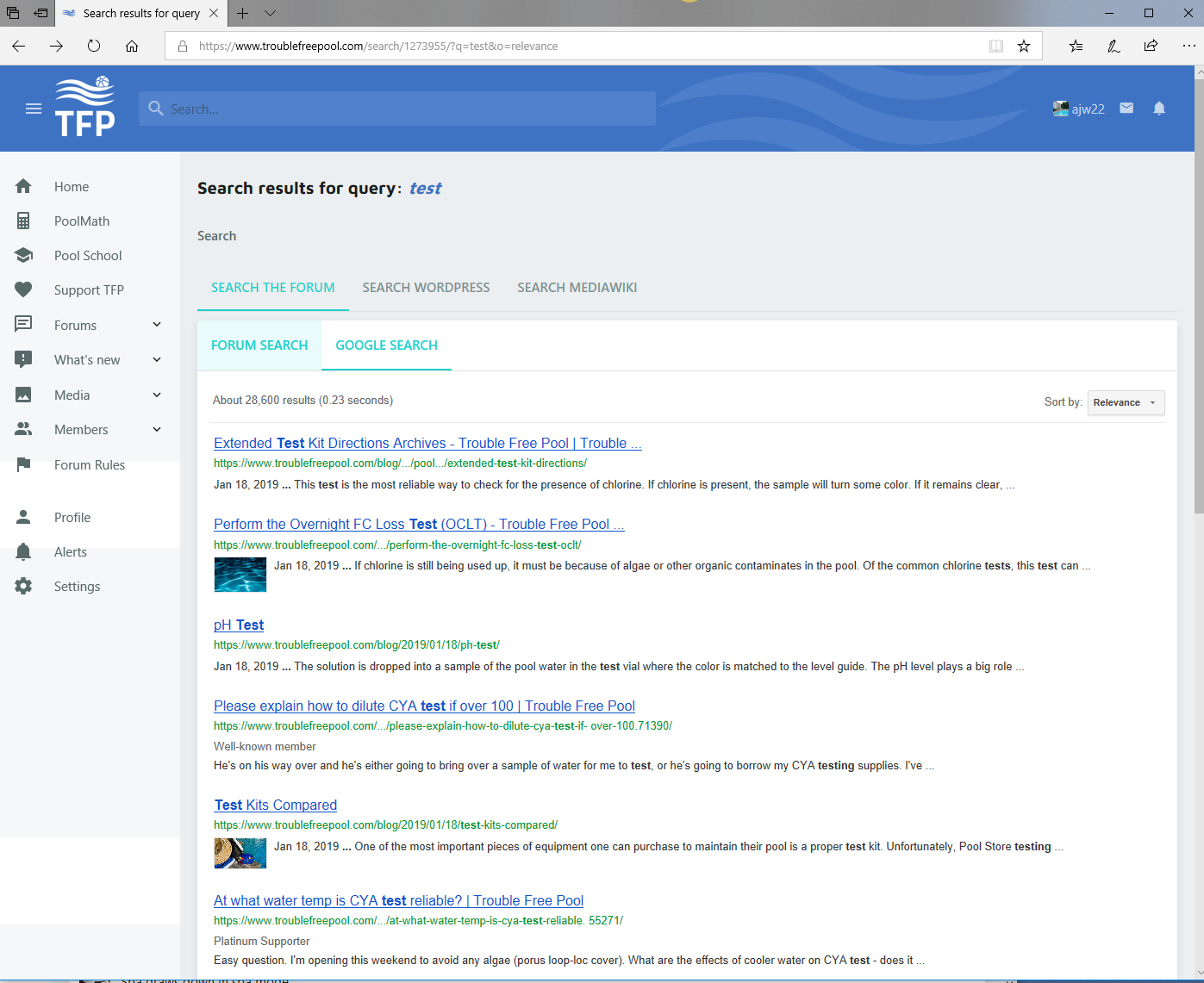Viewport: 1204px width, 983px height.
Task: Expand the Forums submenu chevron
Action: [x=157, y=325]
